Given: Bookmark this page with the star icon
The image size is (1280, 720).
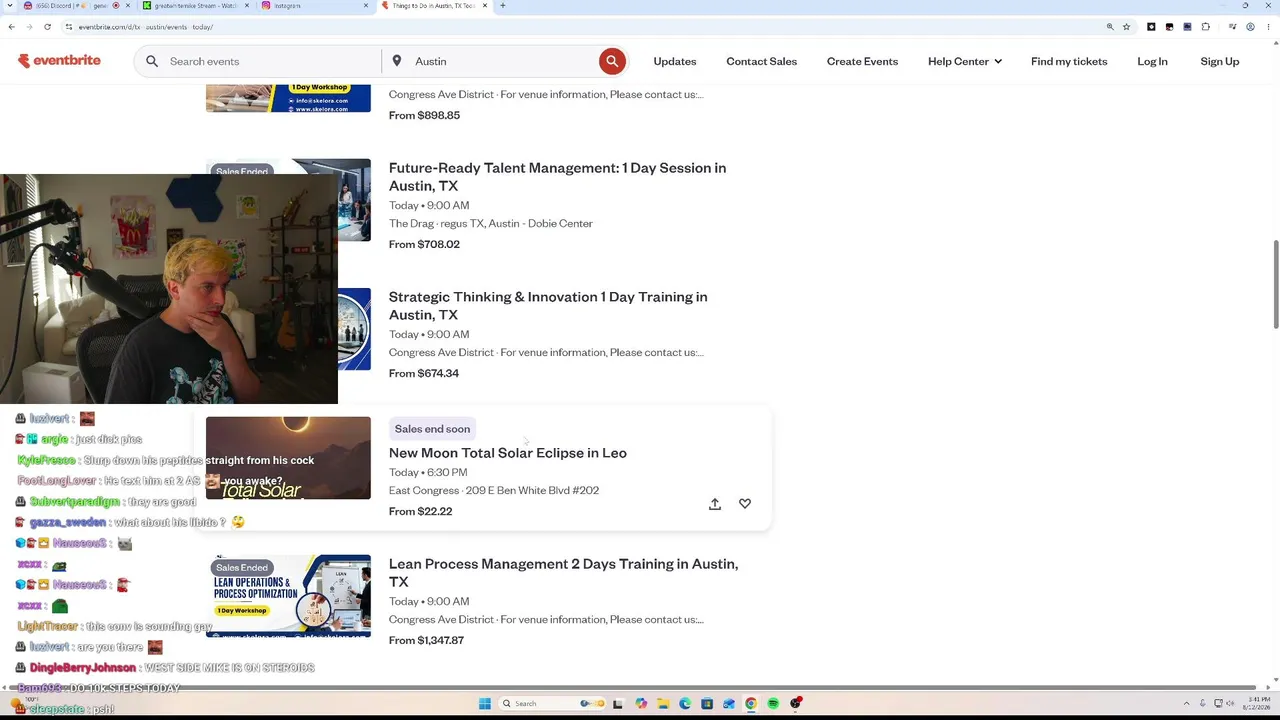Looking at the screenshot, I should click(1126, 27).
